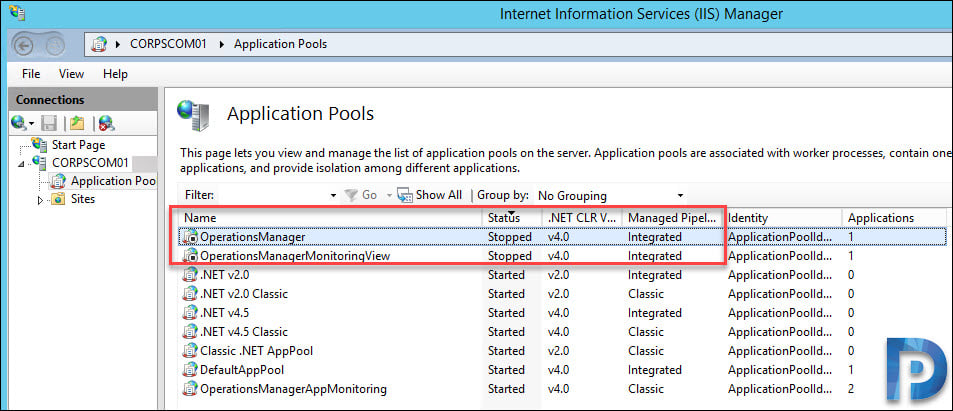Click Application Pools in the address breadcrumb
Viewport: 953px width, 411px height.
point(280,44)
